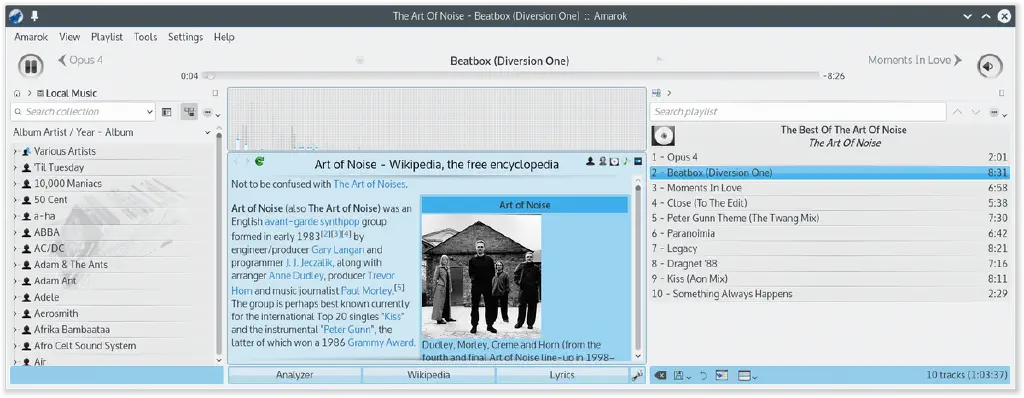Toggle the merged collection view icon
The width and height of the screenshot is (1024, 398).
[x=189, y=112]
